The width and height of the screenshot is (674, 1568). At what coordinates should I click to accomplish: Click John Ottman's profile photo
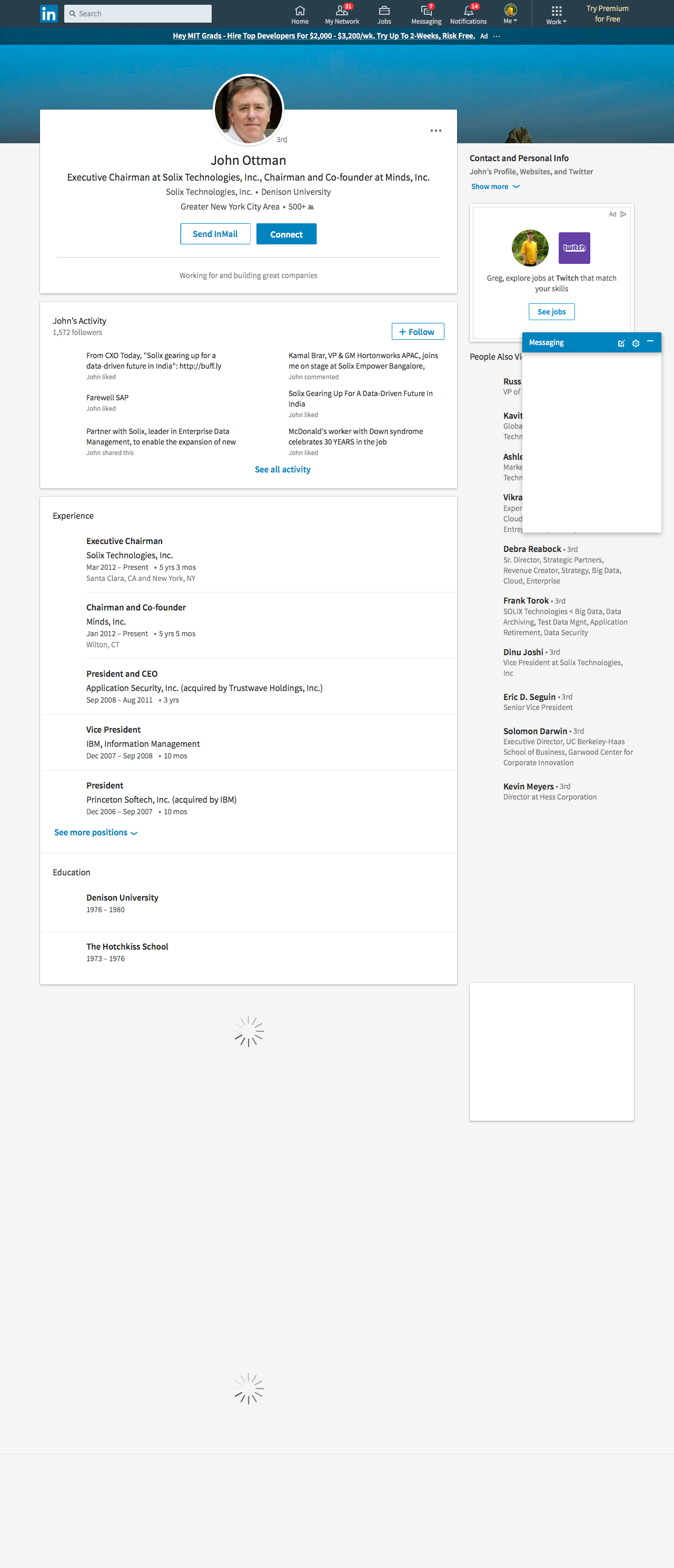[248, 110]
